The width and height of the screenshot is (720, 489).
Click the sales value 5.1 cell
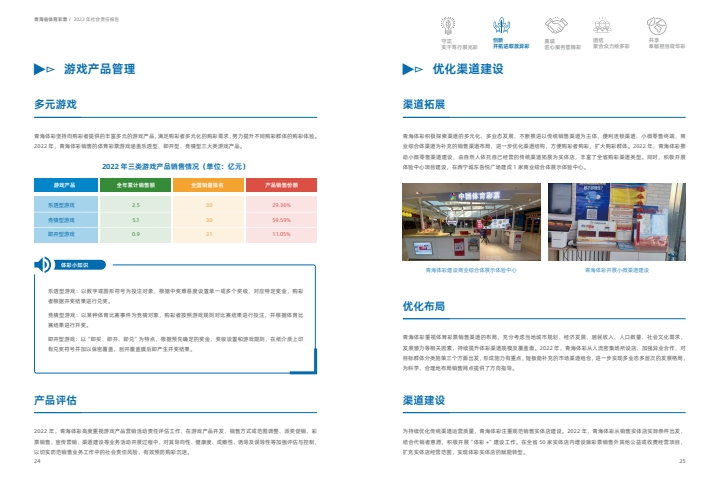(x=135, y=220)
